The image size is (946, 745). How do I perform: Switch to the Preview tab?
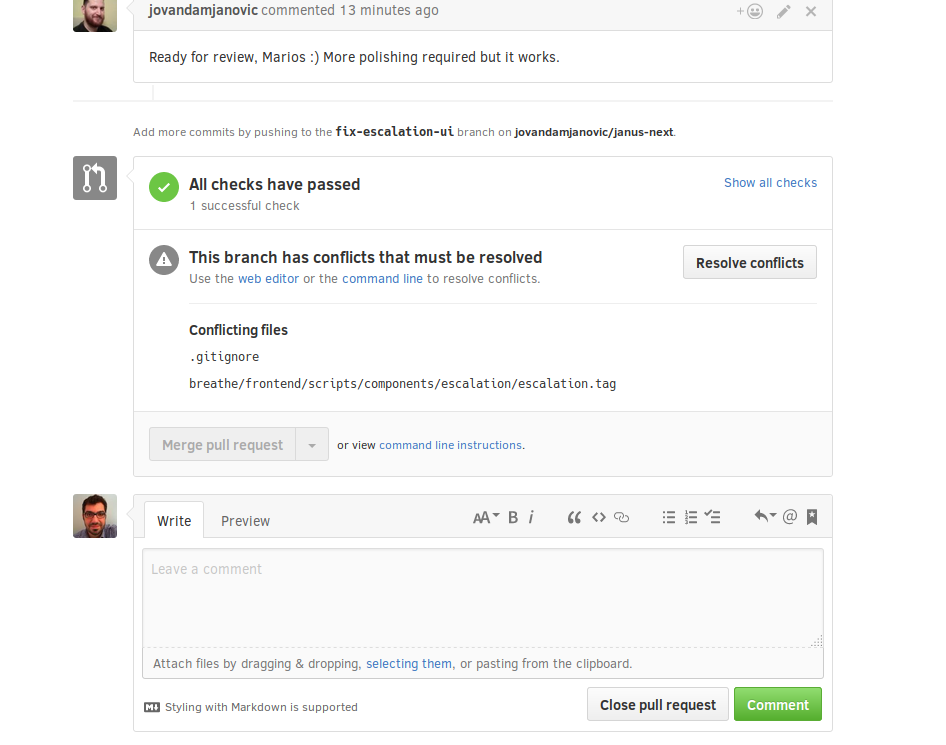[245, 521]
